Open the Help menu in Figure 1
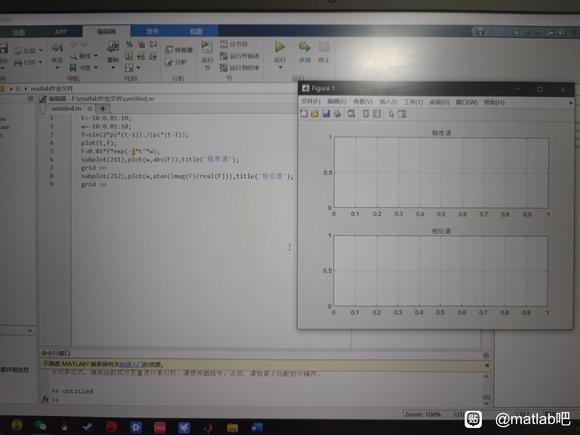The image size is (580, 435). [494, 102]
